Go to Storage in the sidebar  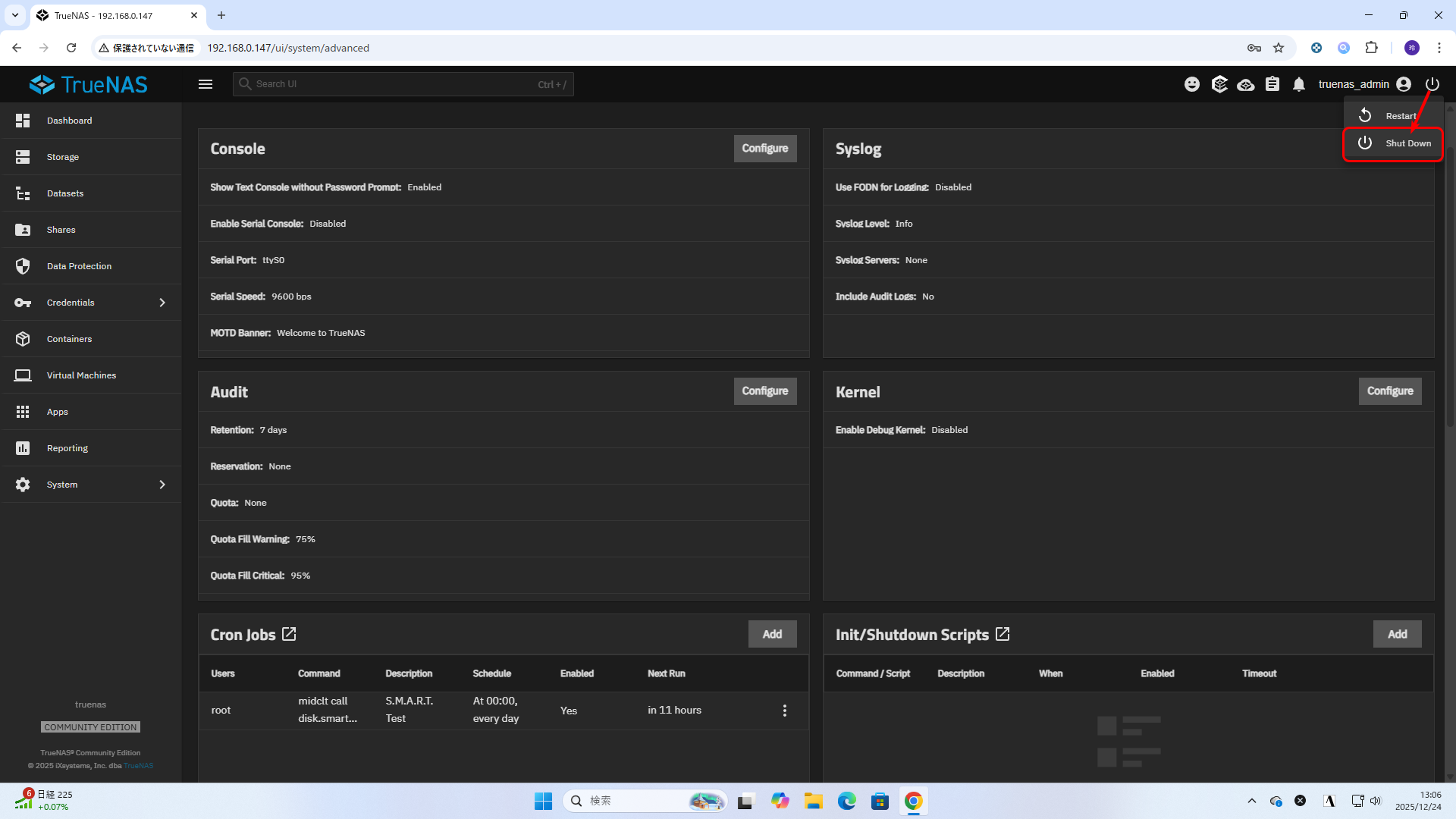(x=63, y=157)
